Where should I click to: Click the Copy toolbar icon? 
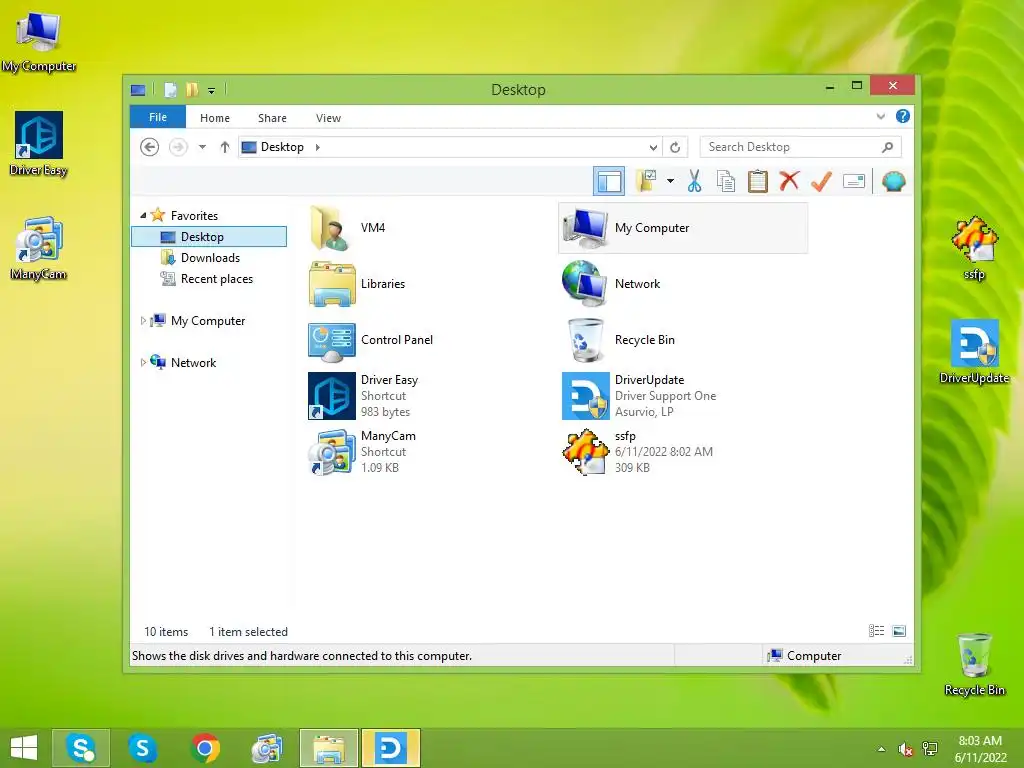coord(726,181)
